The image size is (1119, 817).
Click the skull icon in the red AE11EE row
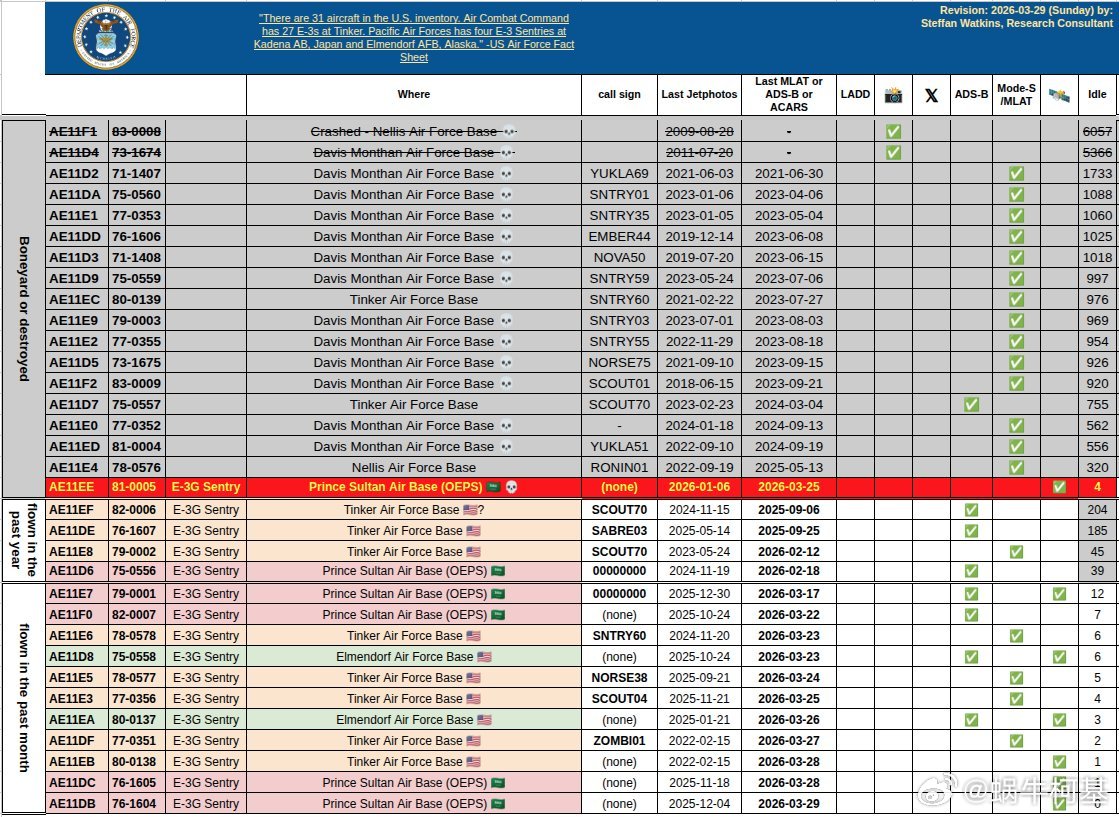(x=511, y=487)
